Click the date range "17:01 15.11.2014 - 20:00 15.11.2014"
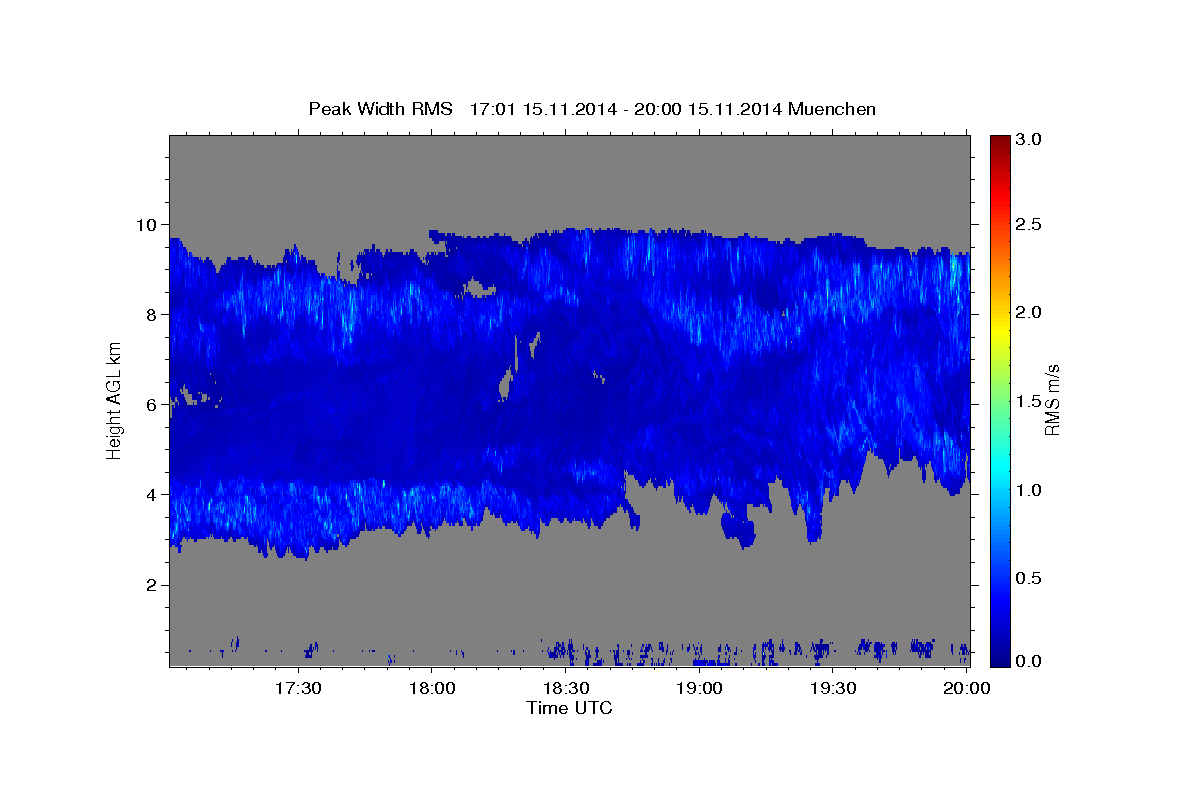 point(625,109)
